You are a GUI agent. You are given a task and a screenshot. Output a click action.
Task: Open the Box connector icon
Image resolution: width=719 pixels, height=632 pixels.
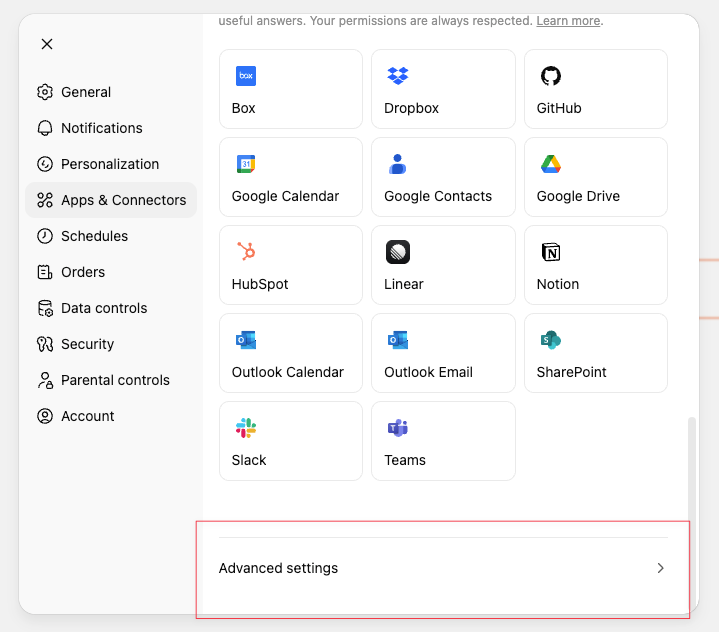246,76
